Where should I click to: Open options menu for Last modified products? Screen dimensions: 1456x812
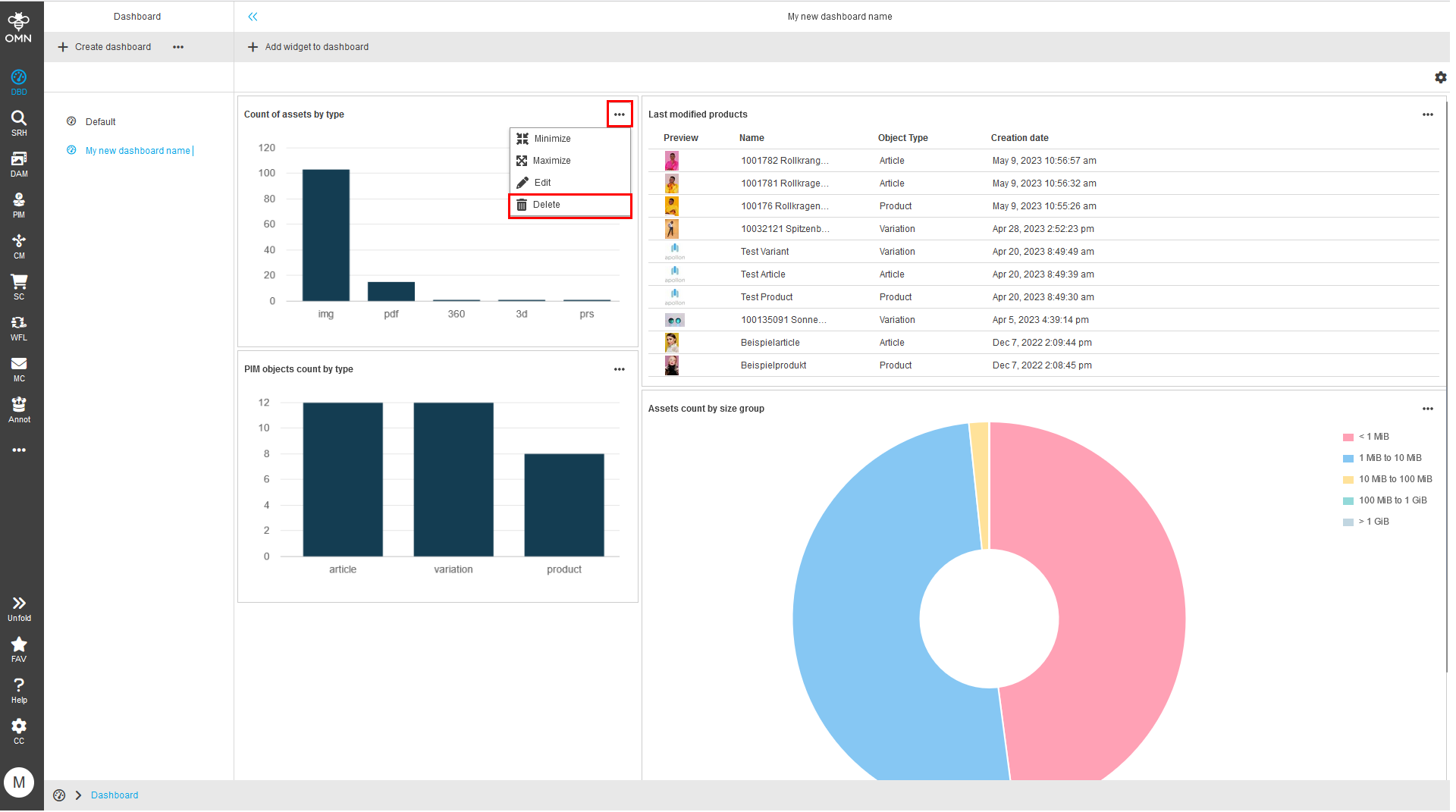pyautogui.click(x=1427, y=114)
